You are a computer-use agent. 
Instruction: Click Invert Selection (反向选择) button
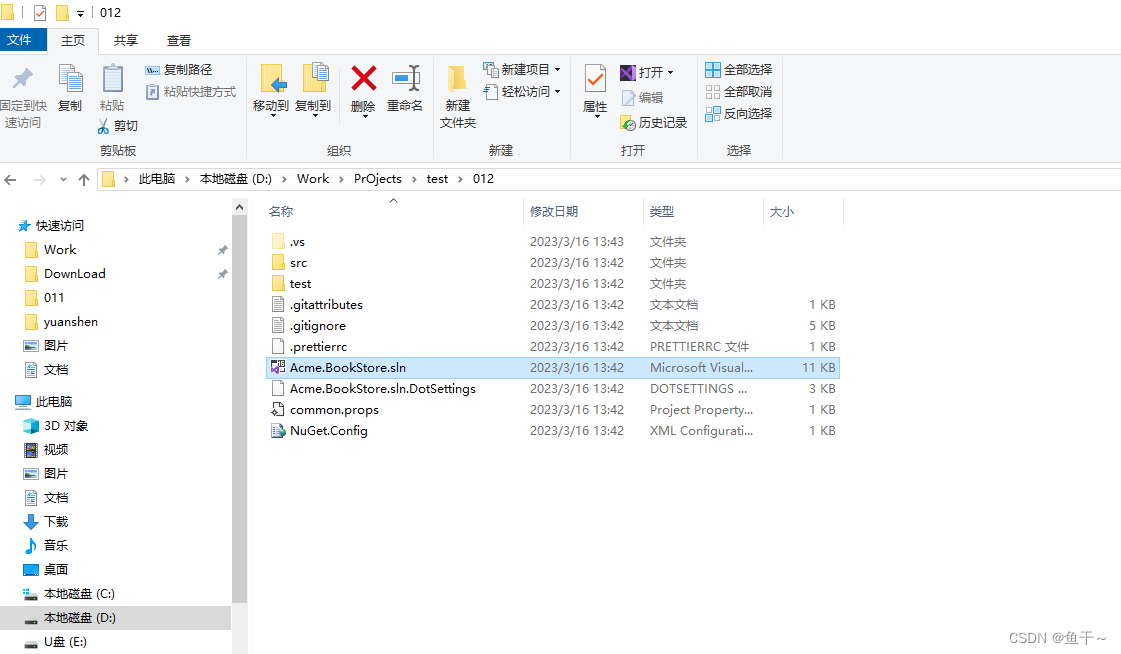coord(739,114)
